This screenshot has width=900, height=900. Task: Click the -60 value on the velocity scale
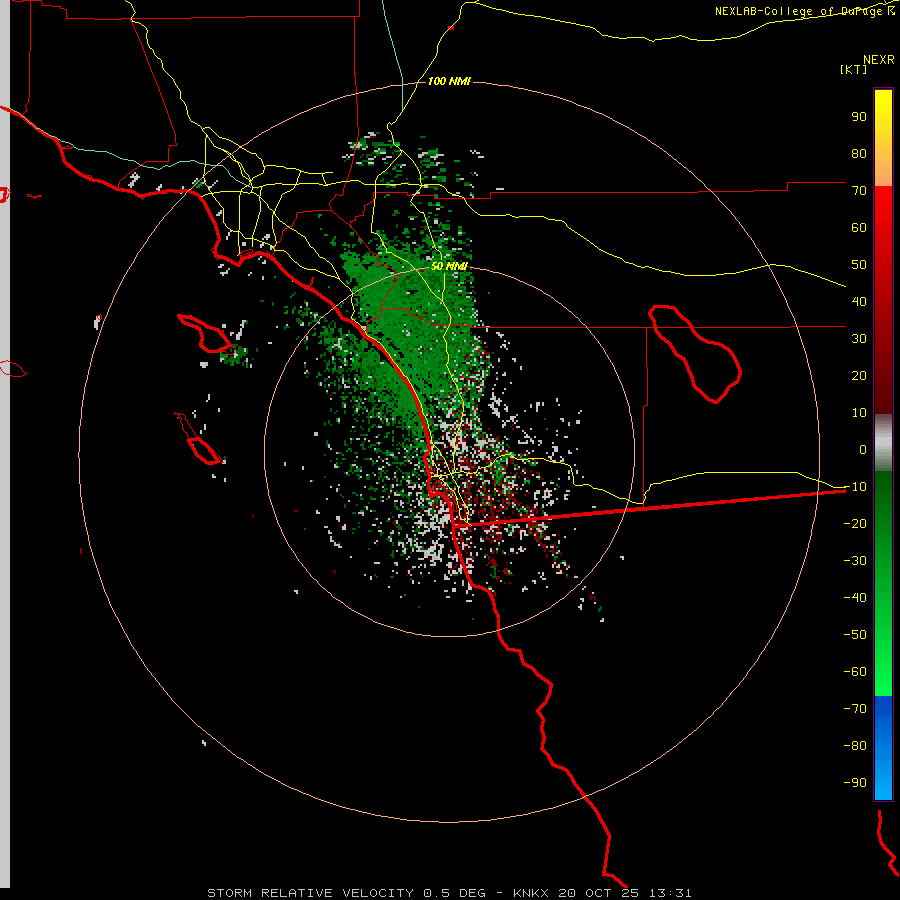tap(855, 672)
